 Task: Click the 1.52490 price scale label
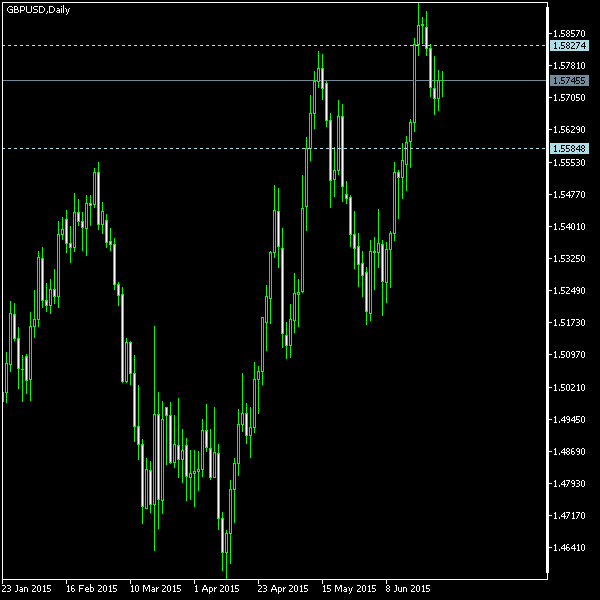[x=569, y=291]
